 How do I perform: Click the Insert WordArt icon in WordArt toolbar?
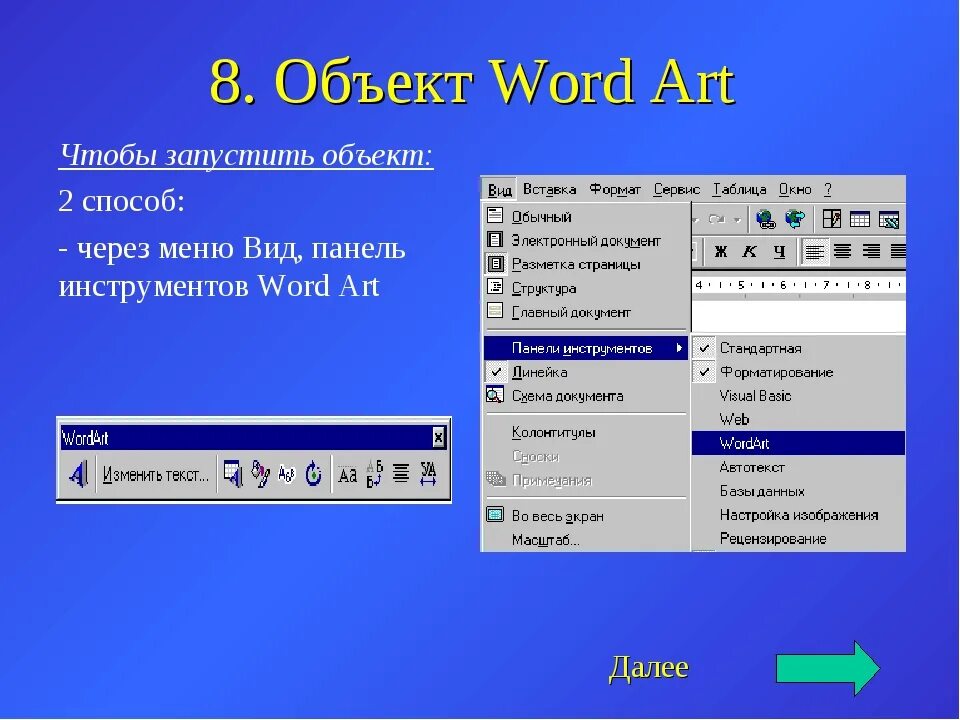coord(78,474)
